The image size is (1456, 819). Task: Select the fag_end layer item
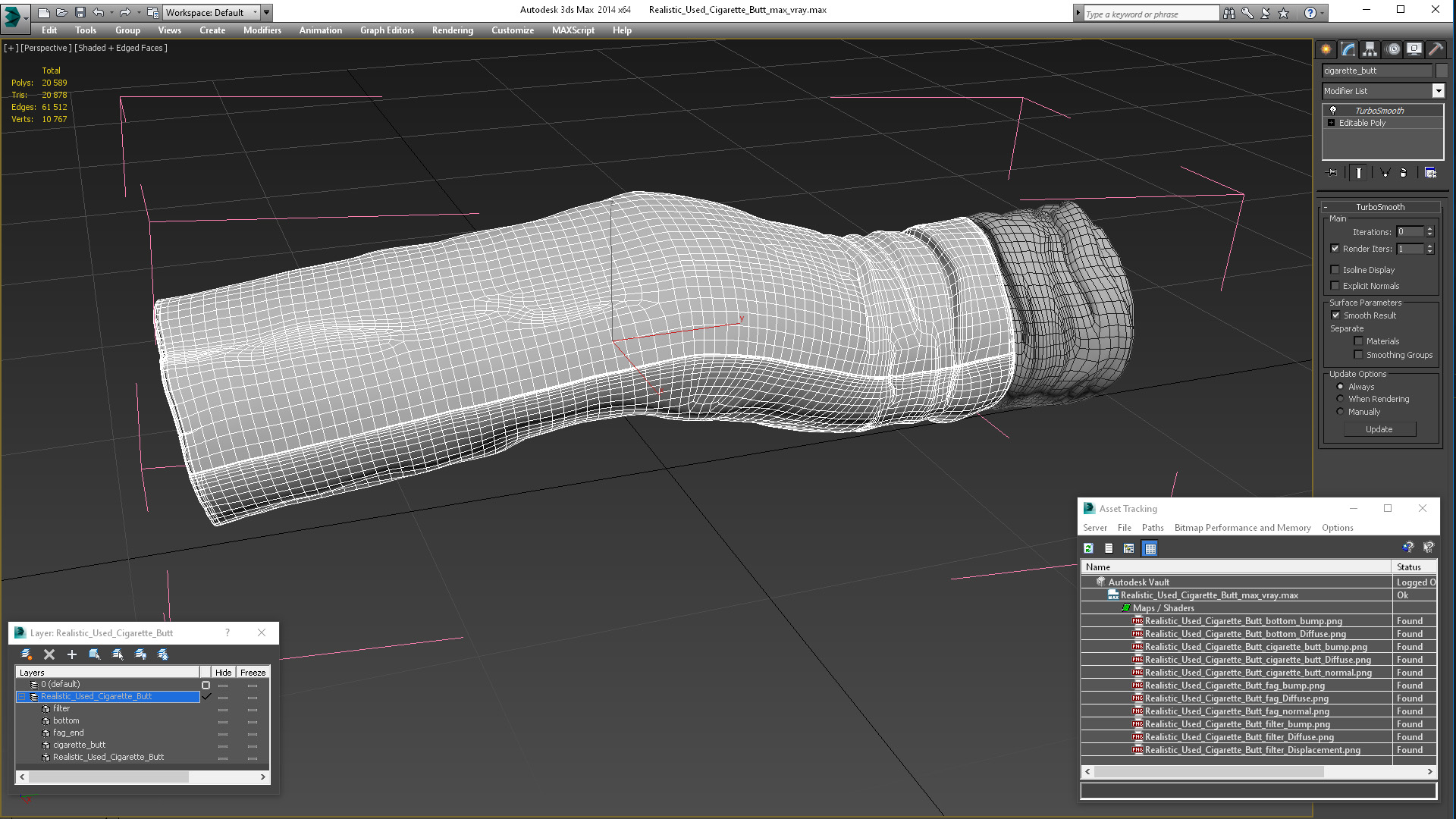68,733
